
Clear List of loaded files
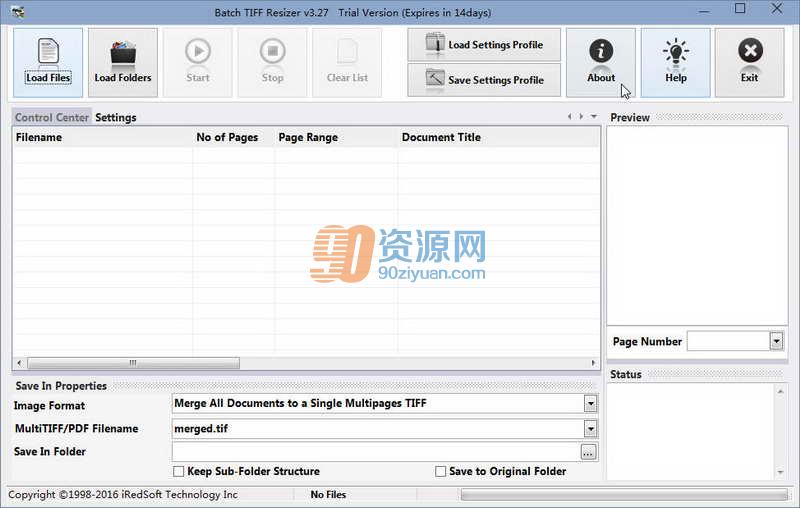pos(347,62)
